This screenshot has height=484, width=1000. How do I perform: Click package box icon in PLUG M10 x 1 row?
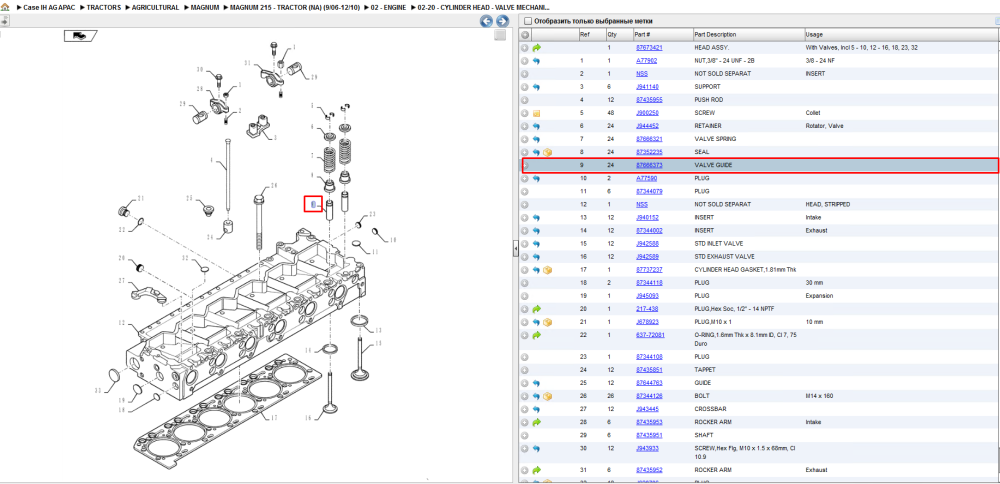[x=547, y=322]
